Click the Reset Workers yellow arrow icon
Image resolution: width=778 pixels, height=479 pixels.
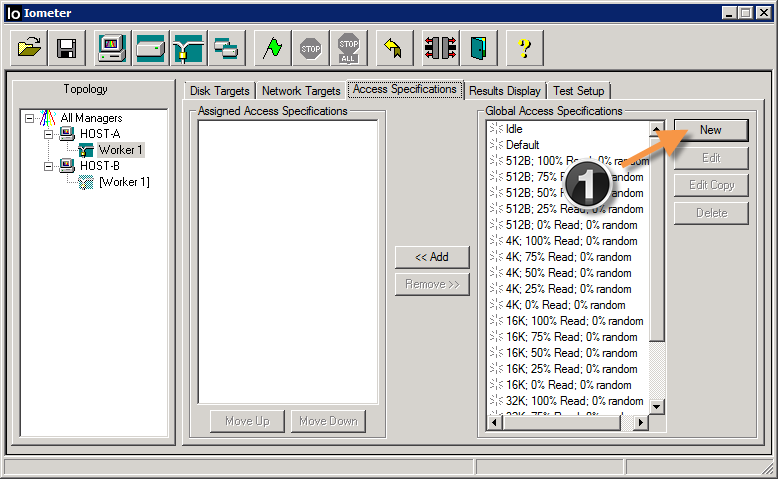(x=393, y=47)
